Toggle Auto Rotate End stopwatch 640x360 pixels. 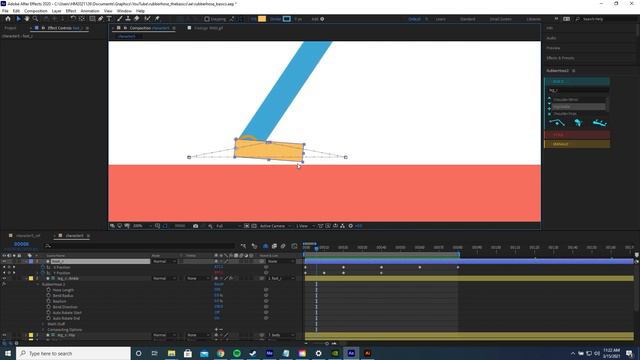(x=49, y=318)
